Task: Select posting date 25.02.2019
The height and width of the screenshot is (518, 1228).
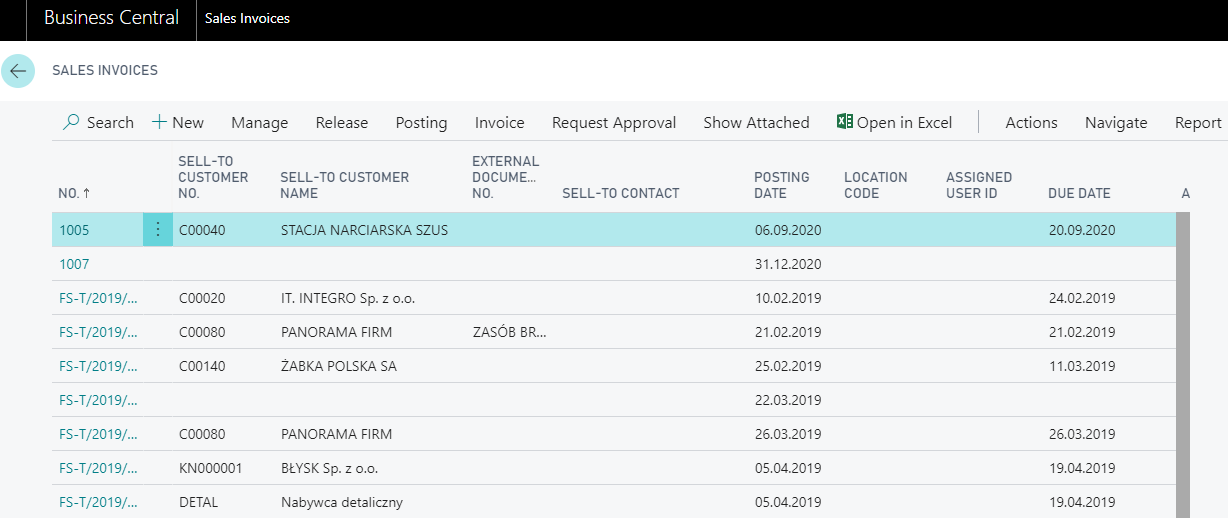Action: [788, 366]
